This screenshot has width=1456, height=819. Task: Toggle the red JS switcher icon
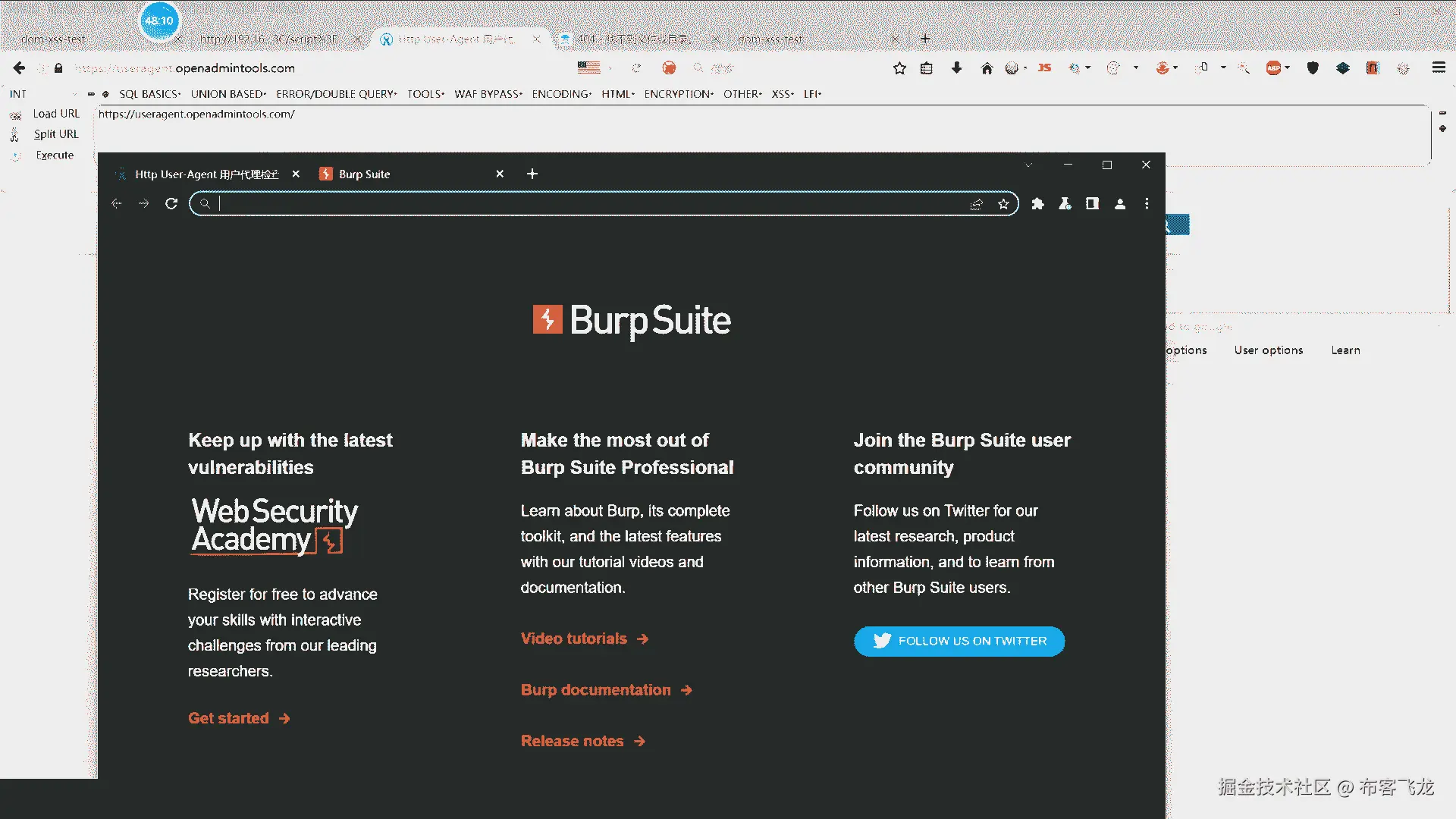[1044, 68]
